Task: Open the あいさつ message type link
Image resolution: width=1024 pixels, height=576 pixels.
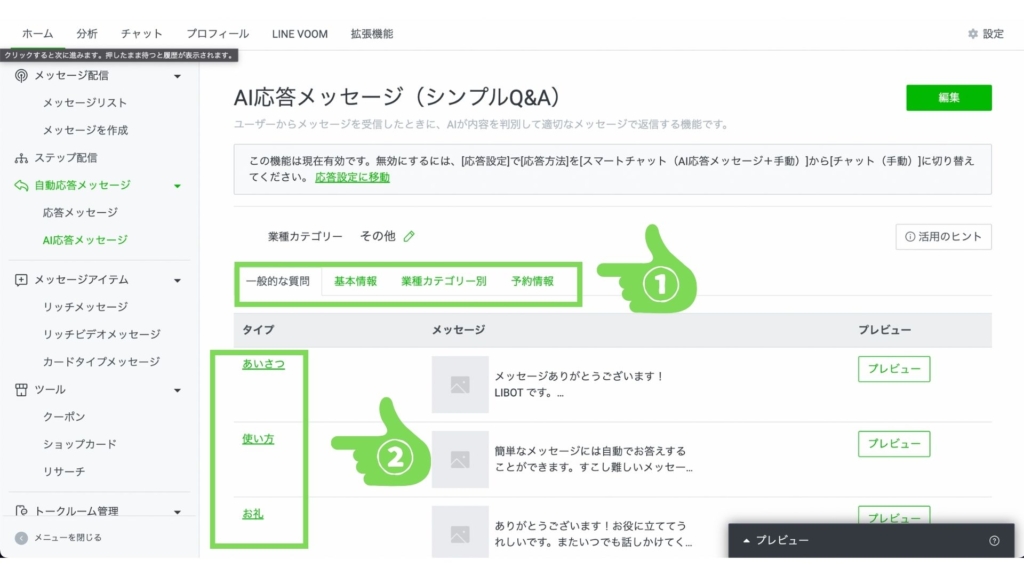Action: tap(263, 364)
